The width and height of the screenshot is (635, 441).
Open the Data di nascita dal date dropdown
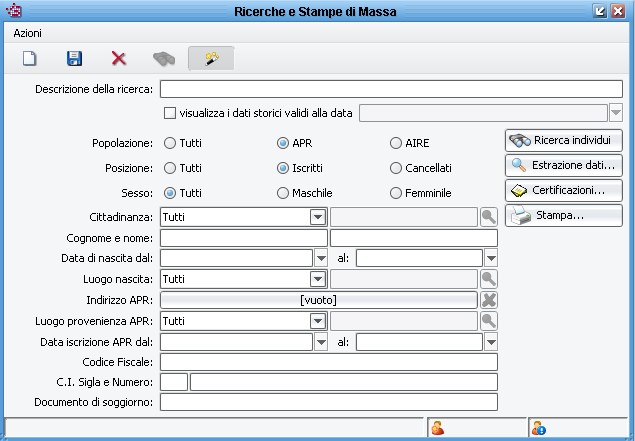point(320,258)
